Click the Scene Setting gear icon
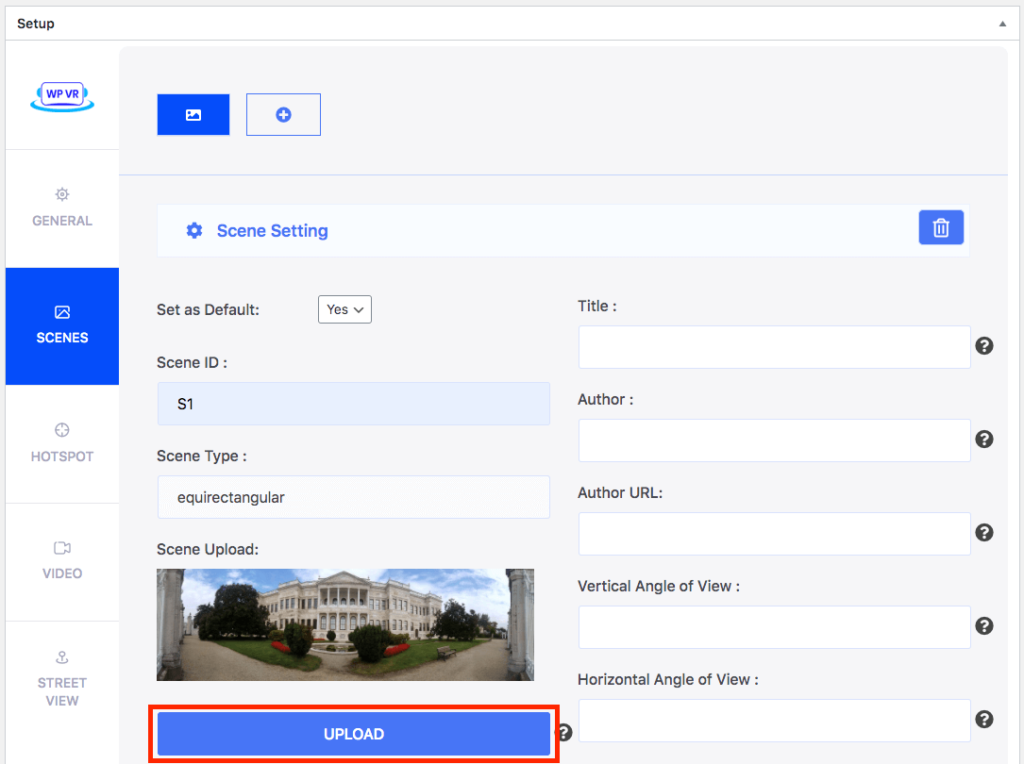This screenshot has height=764, width=1024. coord(194,231)
